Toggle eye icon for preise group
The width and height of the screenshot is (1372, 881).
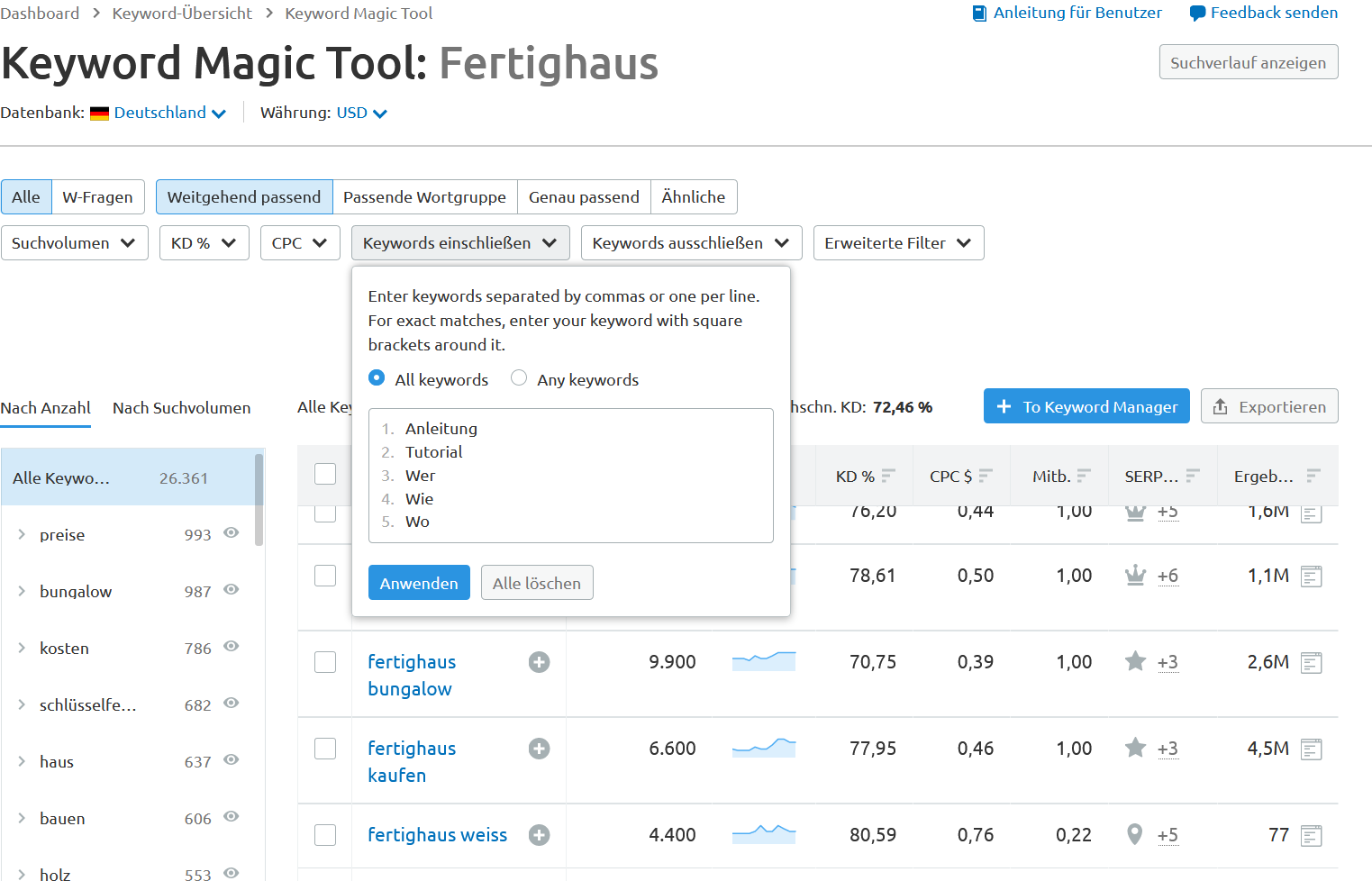click(232, 532)
